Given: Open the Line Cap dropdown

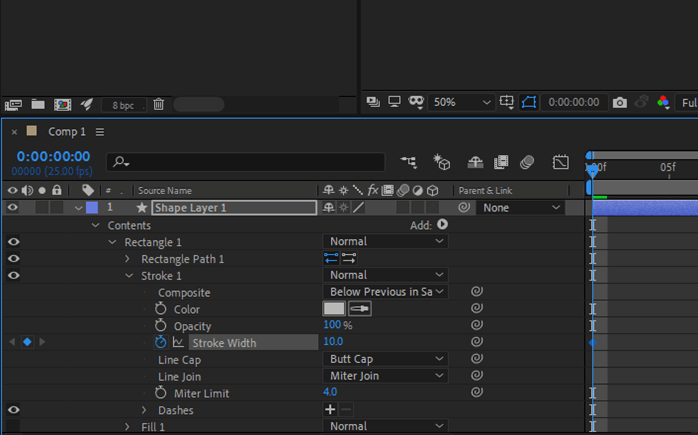Looking at the screenshot, I should click(385, 359).
